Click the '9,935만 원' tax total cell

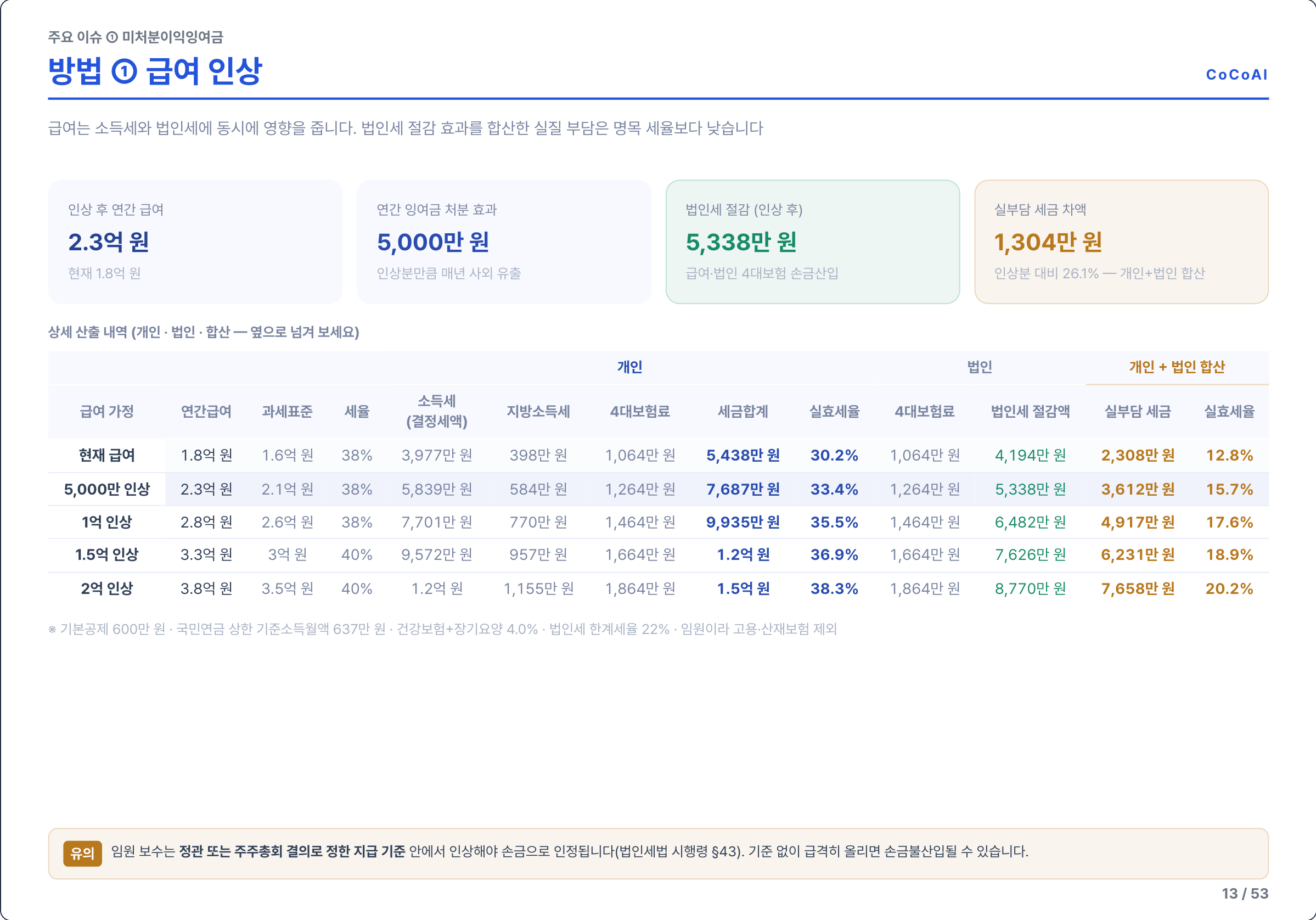tap(743, 522)
